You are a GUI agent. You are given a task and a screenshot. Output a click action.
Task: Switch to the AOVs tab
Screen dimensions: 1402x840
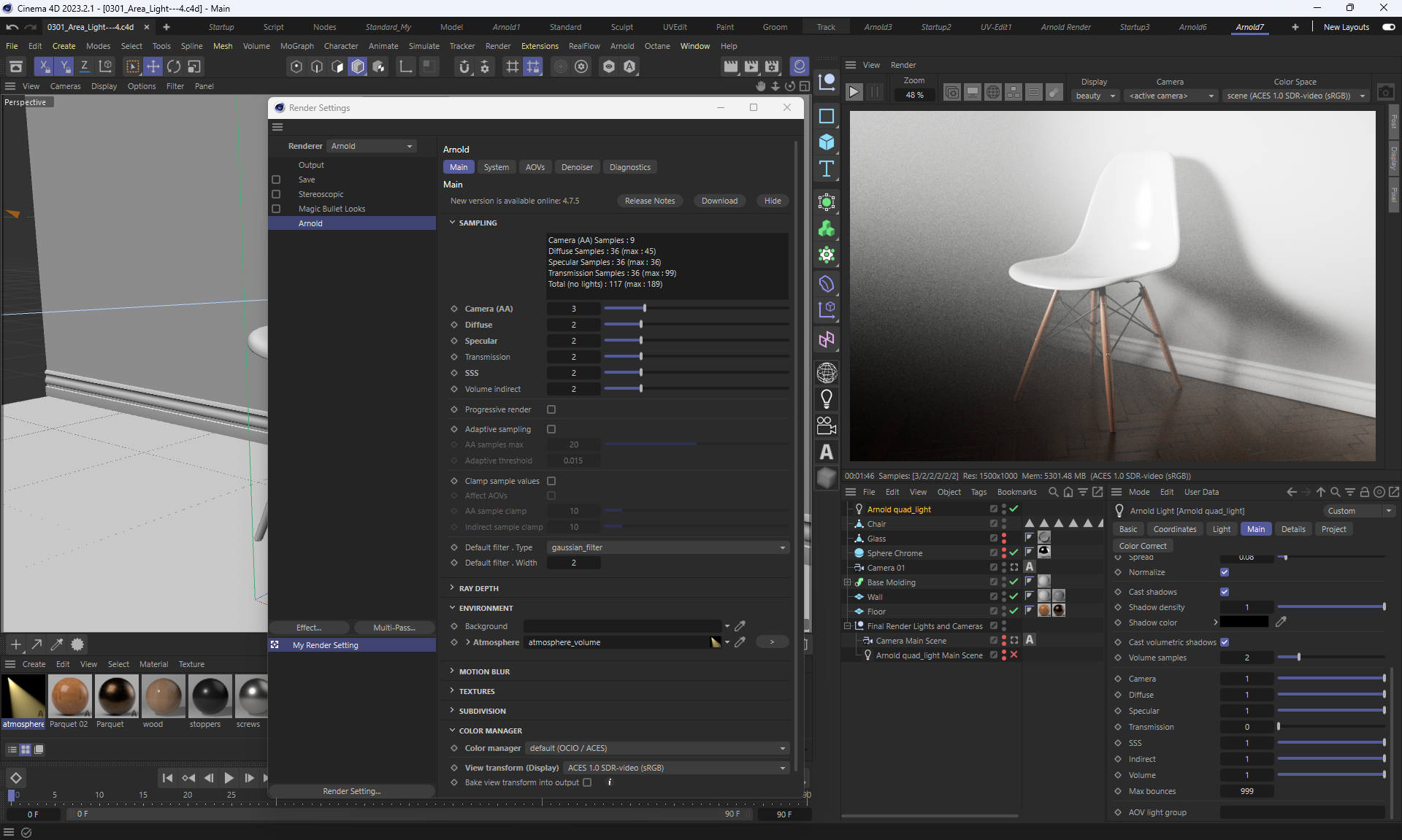pos(535,167)
